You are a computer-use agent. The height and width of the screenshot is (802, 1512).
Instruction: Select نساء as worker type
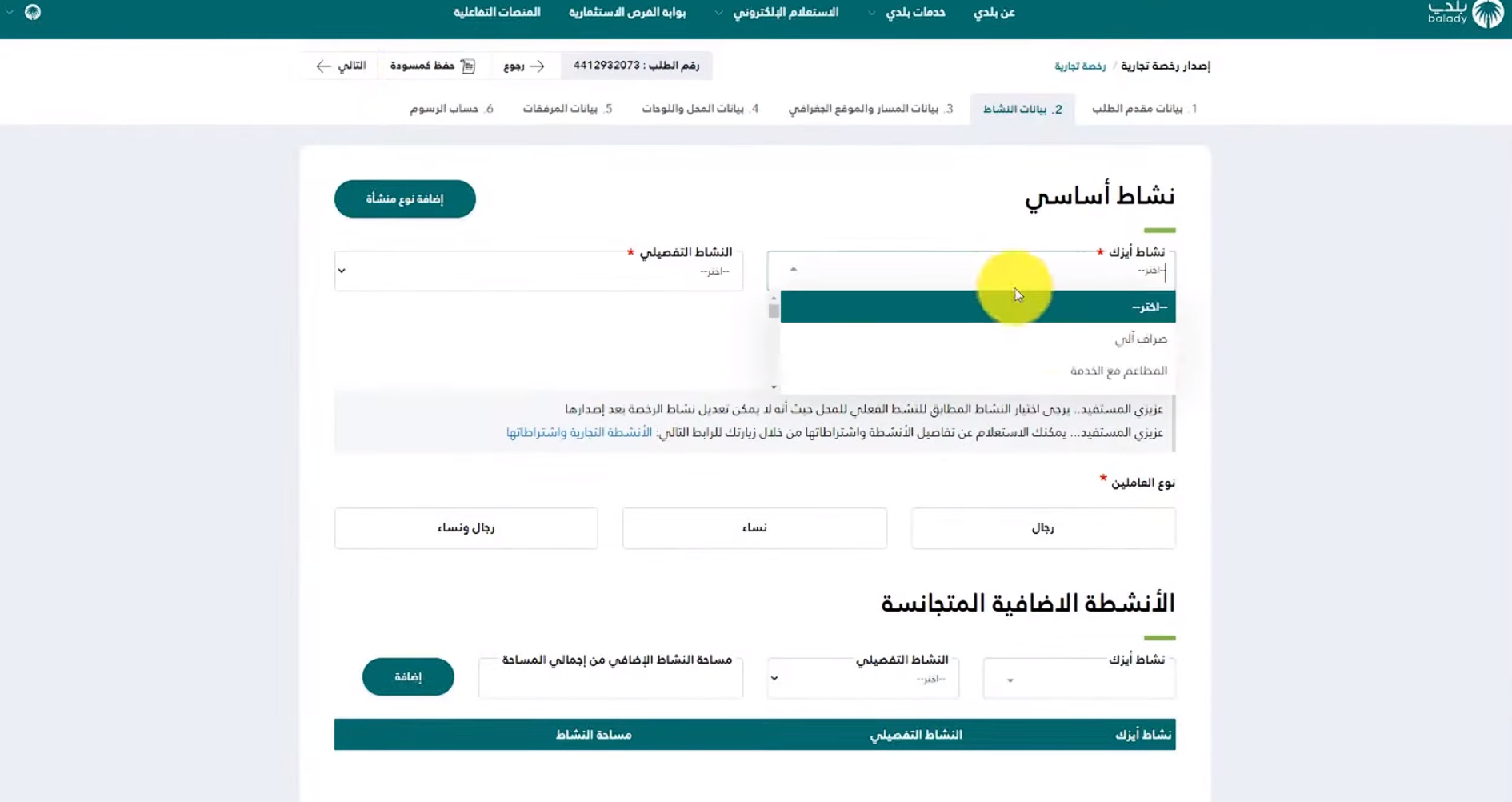tap(754, 527)
